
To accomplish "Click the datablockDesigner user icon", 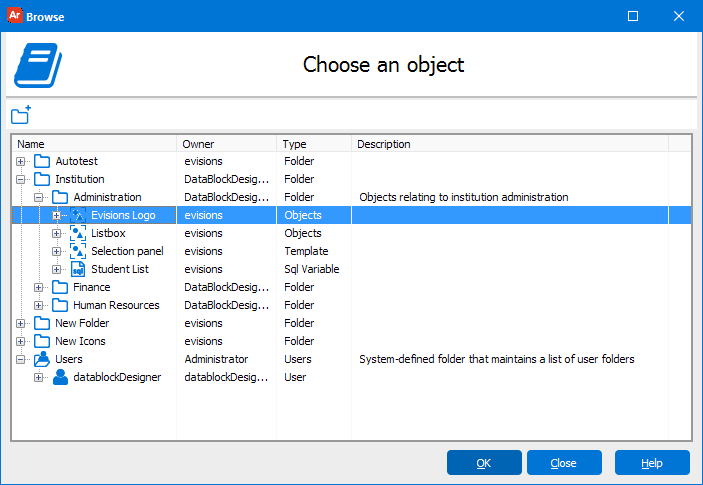I will click(60, 377).
